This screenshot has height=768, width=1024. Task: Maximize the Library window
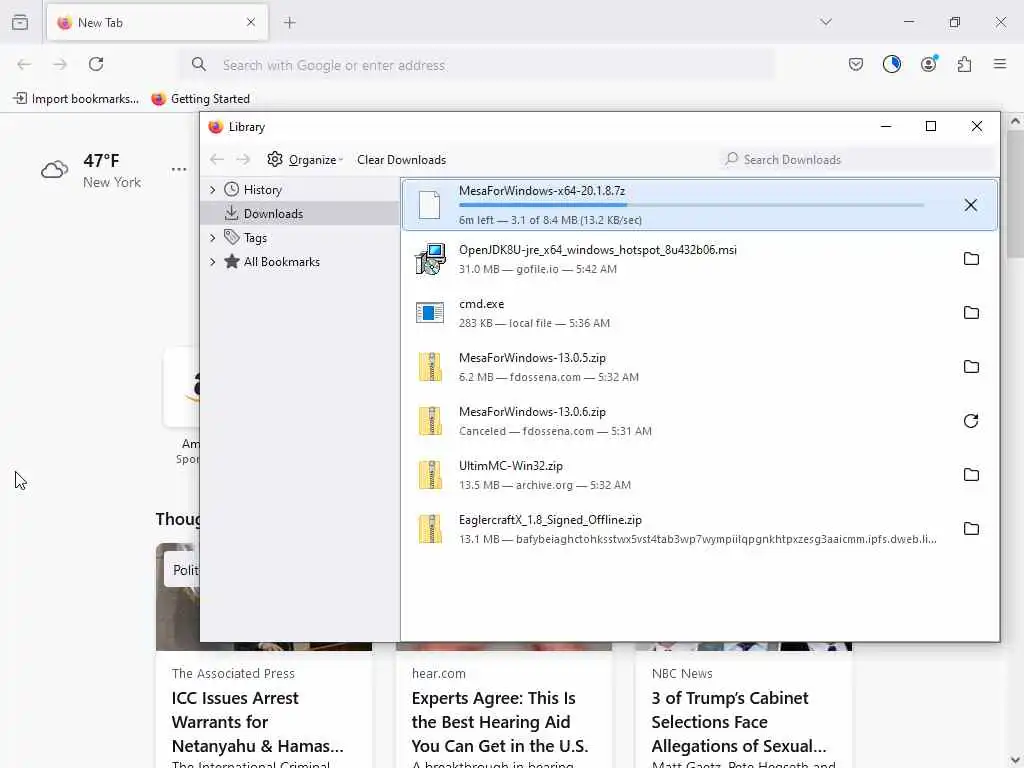click(931, 127)
